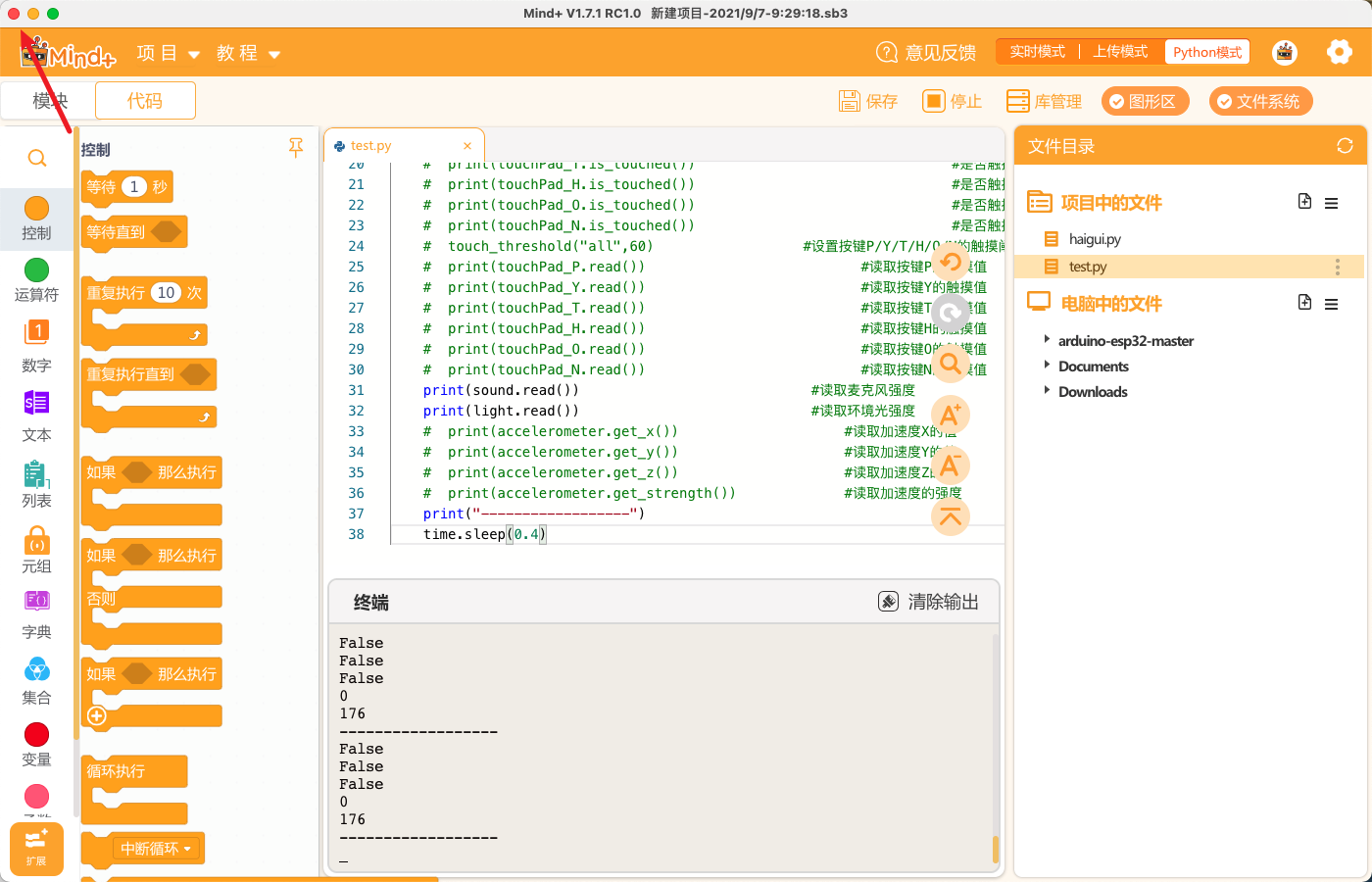Open 意见反馈 feedback link

pyautogui.click(x=926, y=52)
